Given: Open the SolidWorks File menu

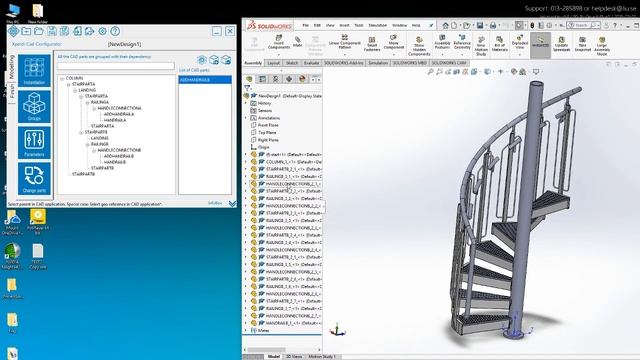Looking at the screenshot, I should point(305,25).
